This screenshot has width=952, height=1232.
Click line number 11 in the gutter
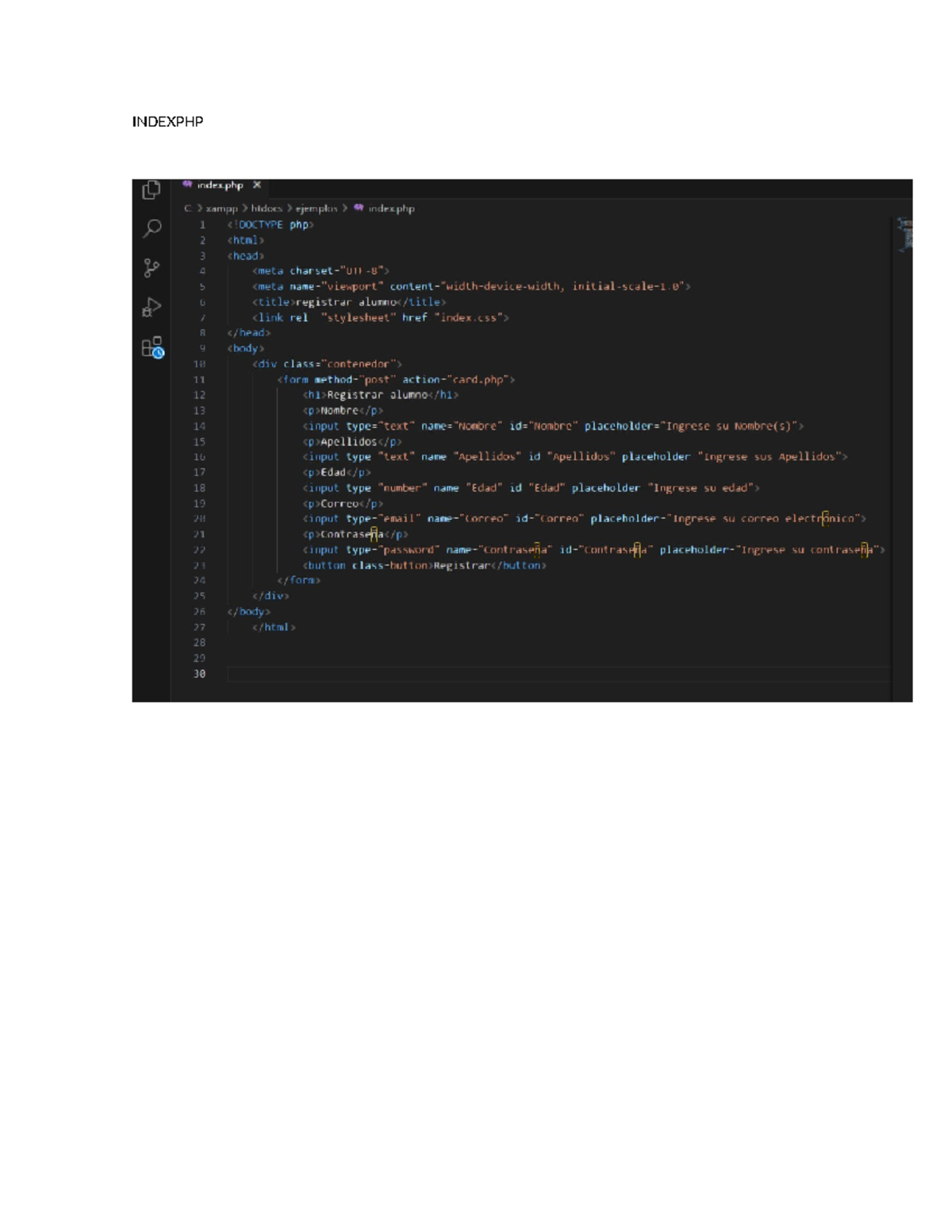point(199,379)
